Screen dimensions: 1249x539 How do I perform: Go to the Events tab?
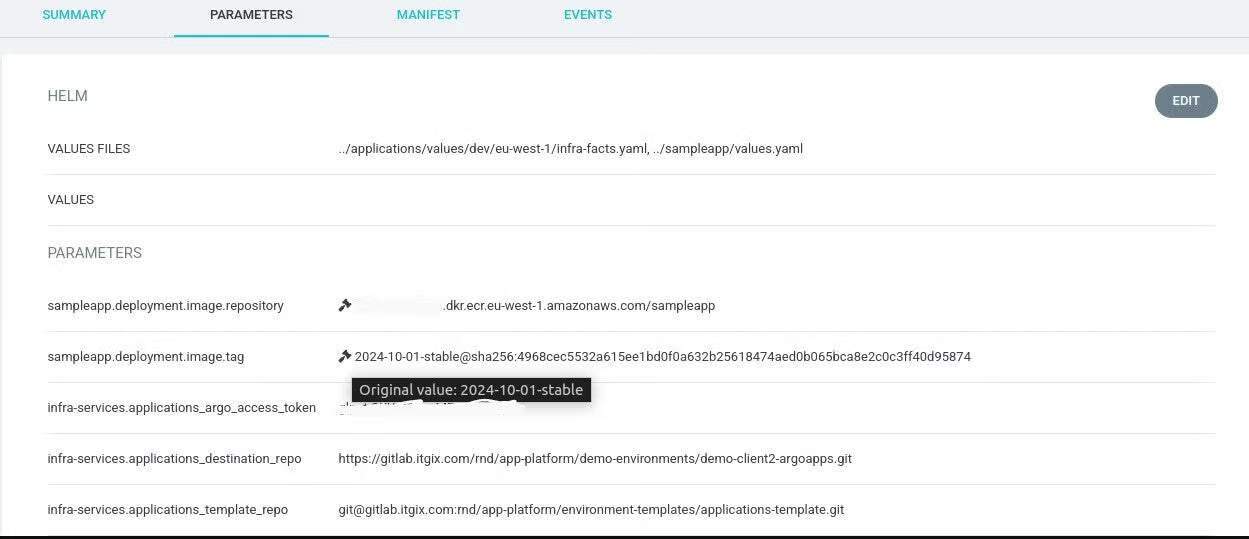click(587, 15)
